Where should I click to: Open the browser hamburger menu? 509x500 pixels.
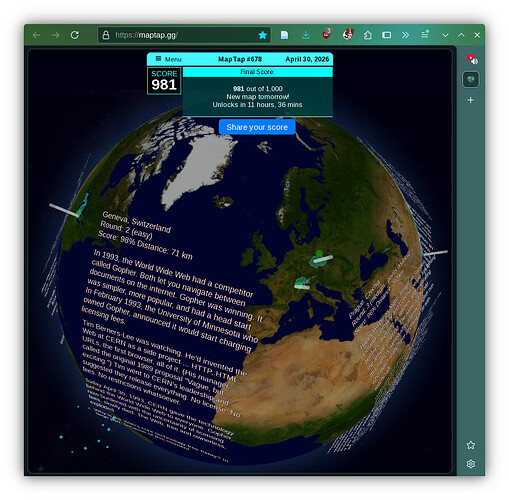coord(425,34)
